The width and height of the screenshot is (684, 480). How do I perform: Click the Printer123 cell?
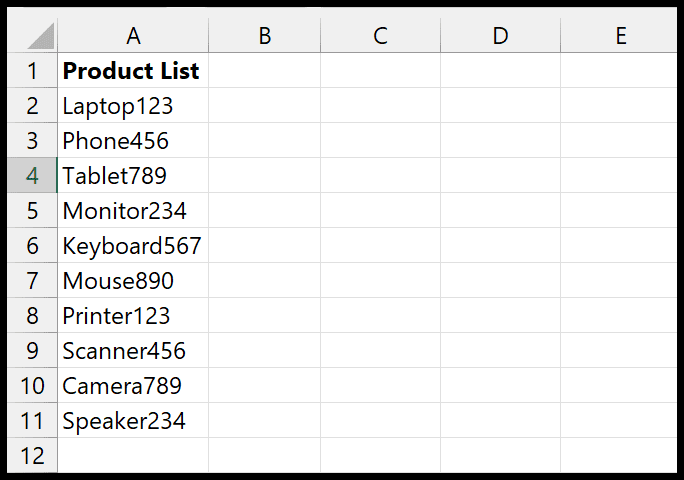133,315
